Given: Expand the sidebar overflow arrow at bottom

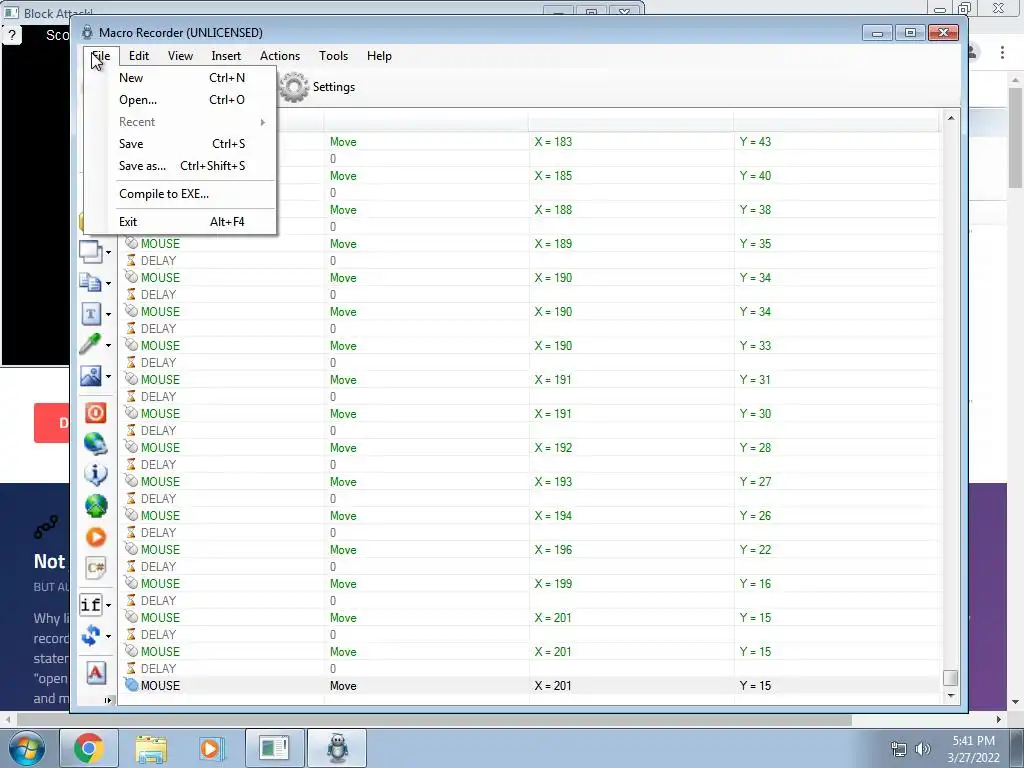Looking at the screenshot, I should pos(108,700).
